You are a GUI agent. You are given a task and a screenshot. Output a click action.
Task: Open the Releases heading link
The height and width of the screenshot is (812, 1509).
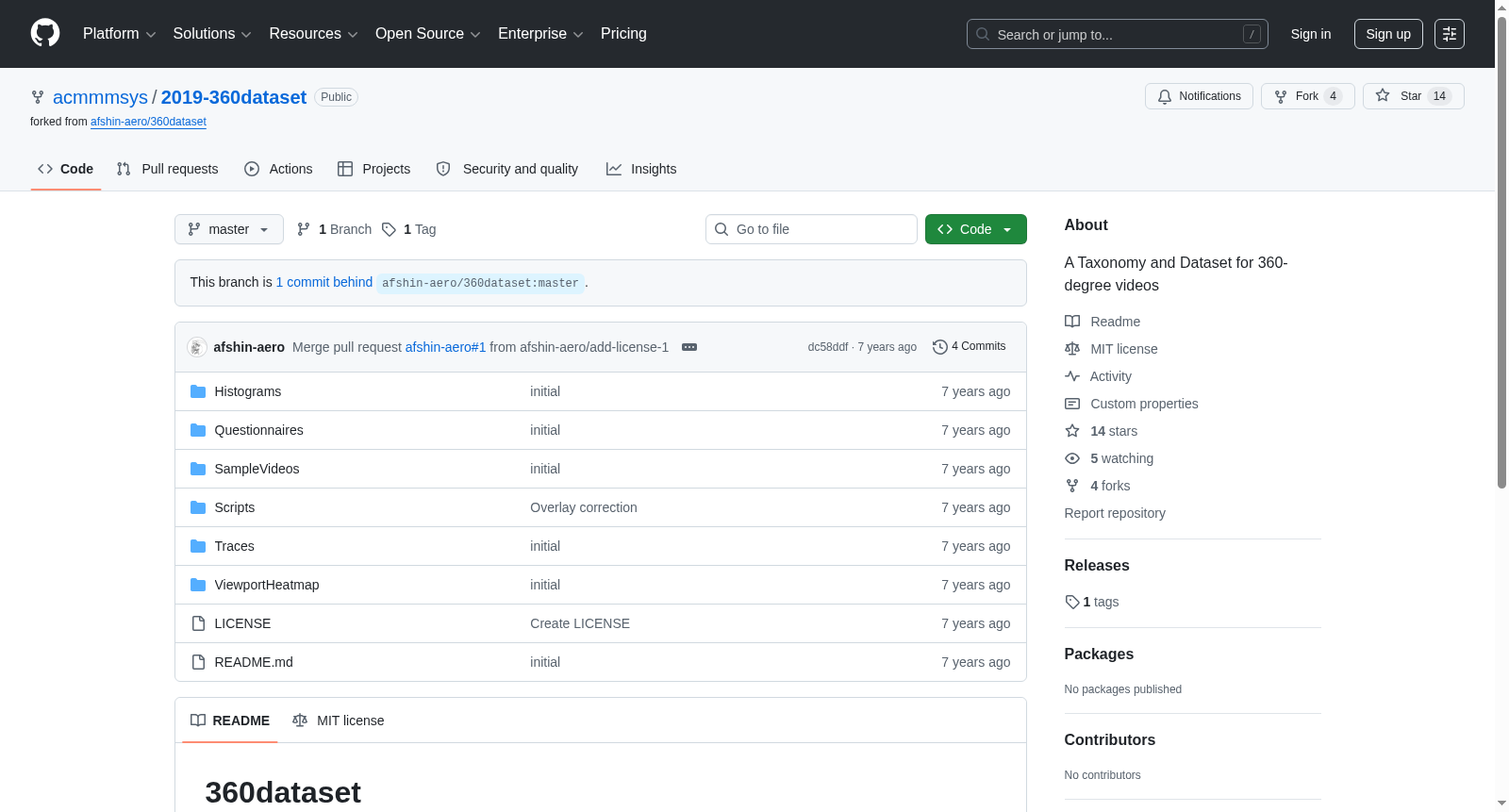coord(1097,566)
